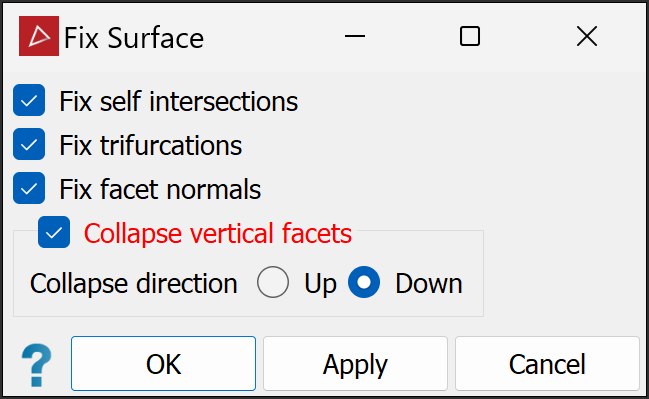Open help via the question mark icon

tap(37, 365)
